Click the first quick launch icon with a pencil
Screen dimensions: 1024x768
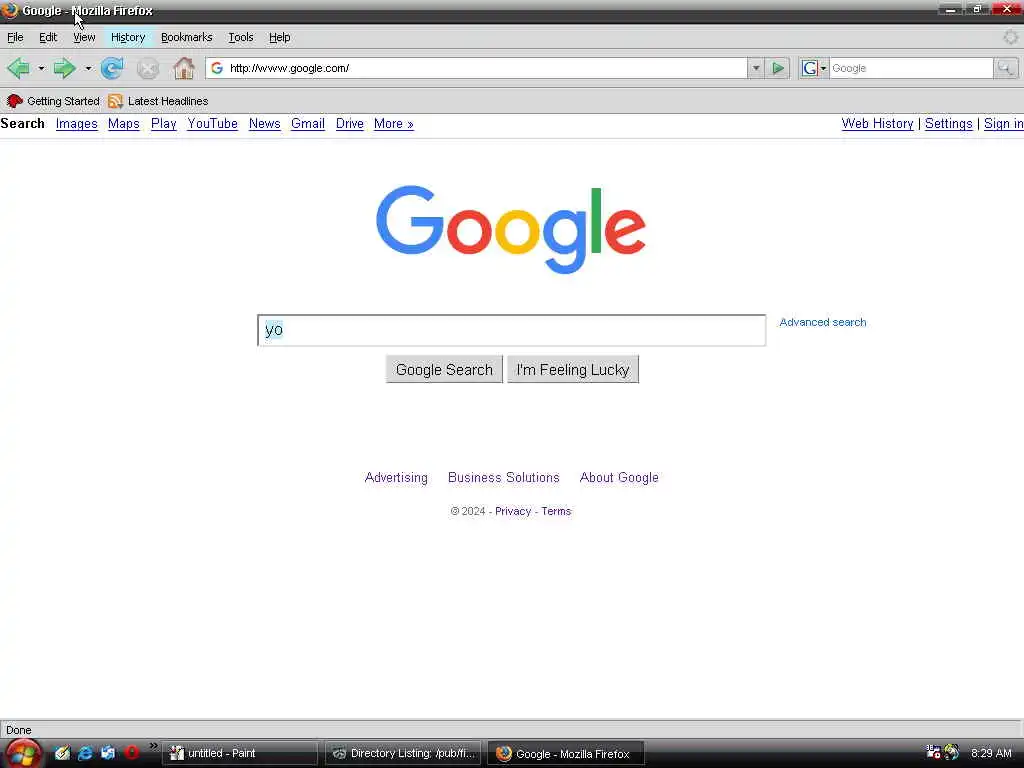tap(62, 753)
